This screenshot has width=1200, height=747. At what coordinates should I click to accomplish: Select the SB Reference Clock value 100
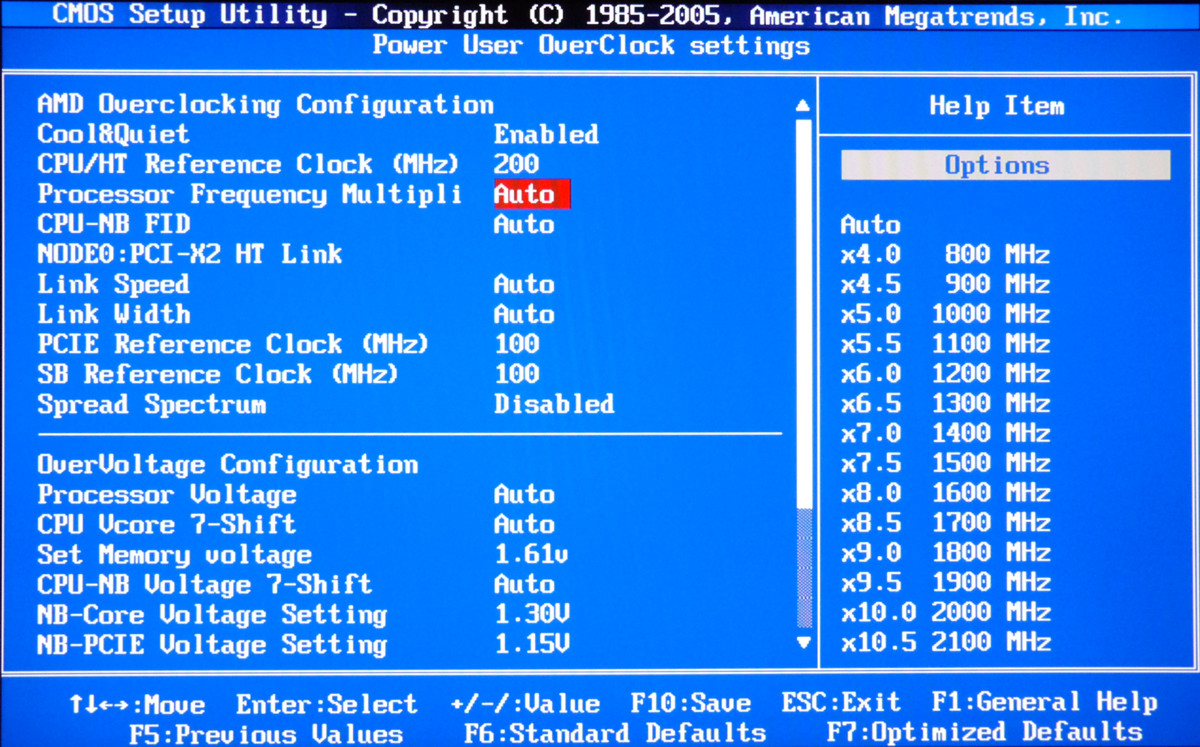click(517, 375)
